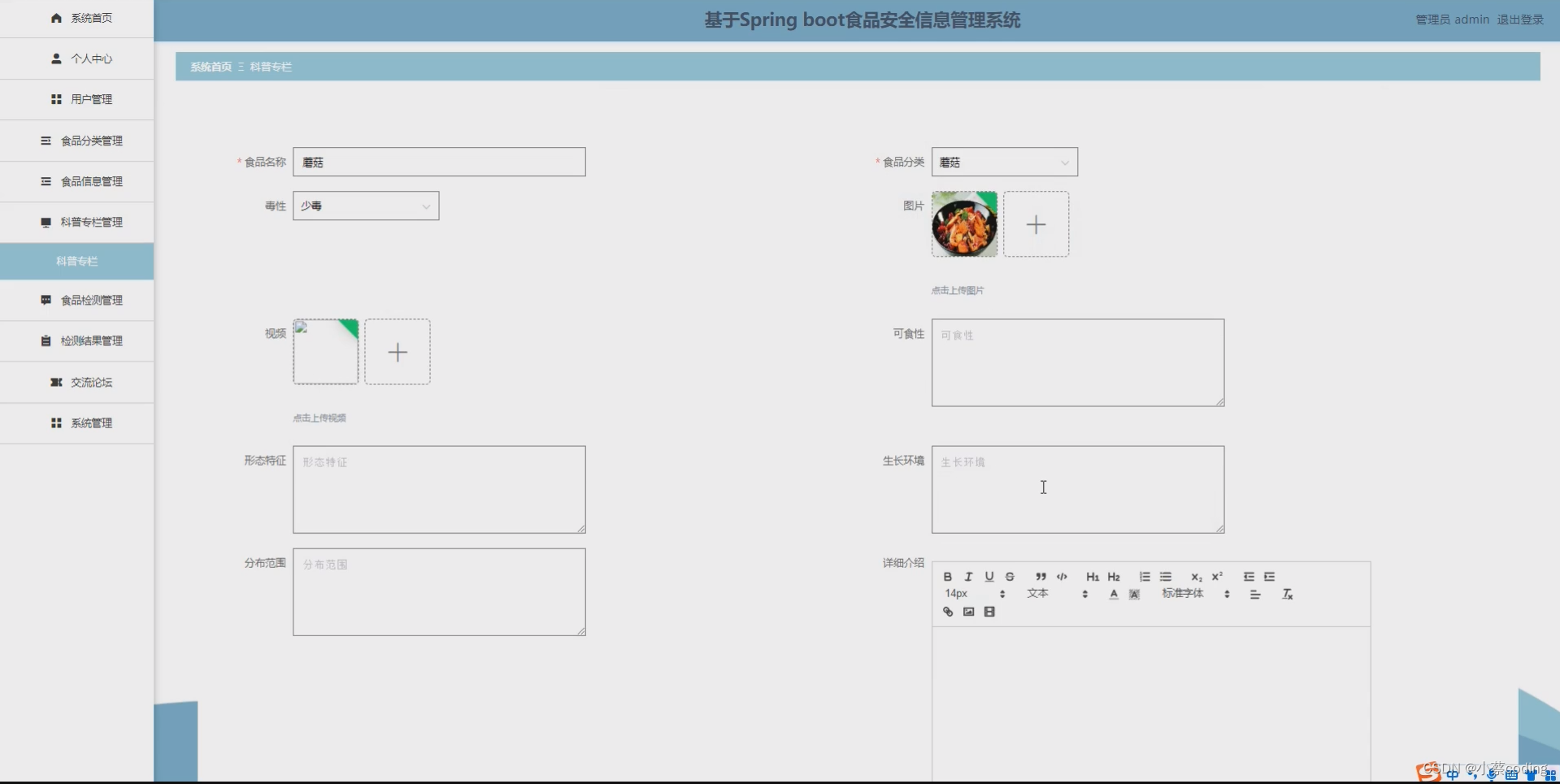Open 食品检测管理 in sidebar
The height and width of the screenshot is (784, 1560).
click(77, 300)
